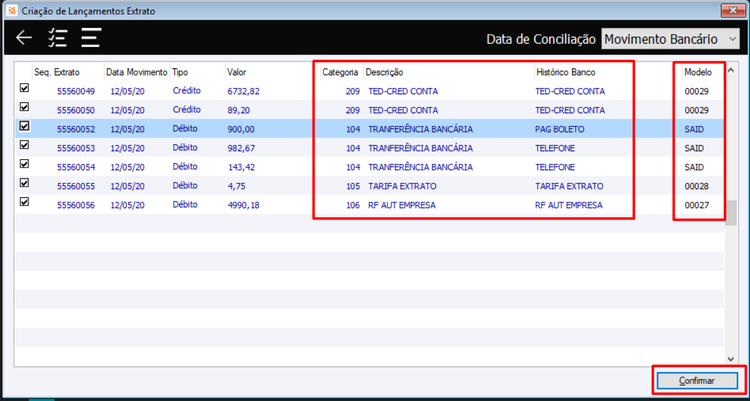Viewport: 750px width, 401px height.
Task: Click the Modelo column header
Action: 698,72
